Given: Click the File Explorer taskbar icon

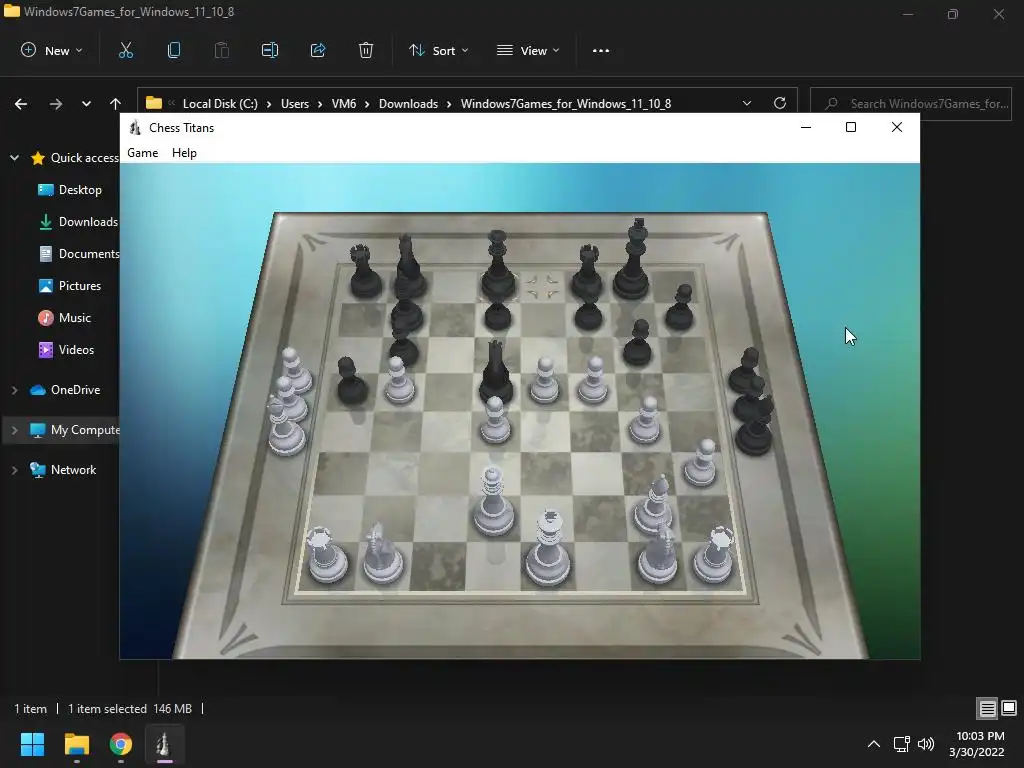Looking at the screenshot, I should point(76,744).
